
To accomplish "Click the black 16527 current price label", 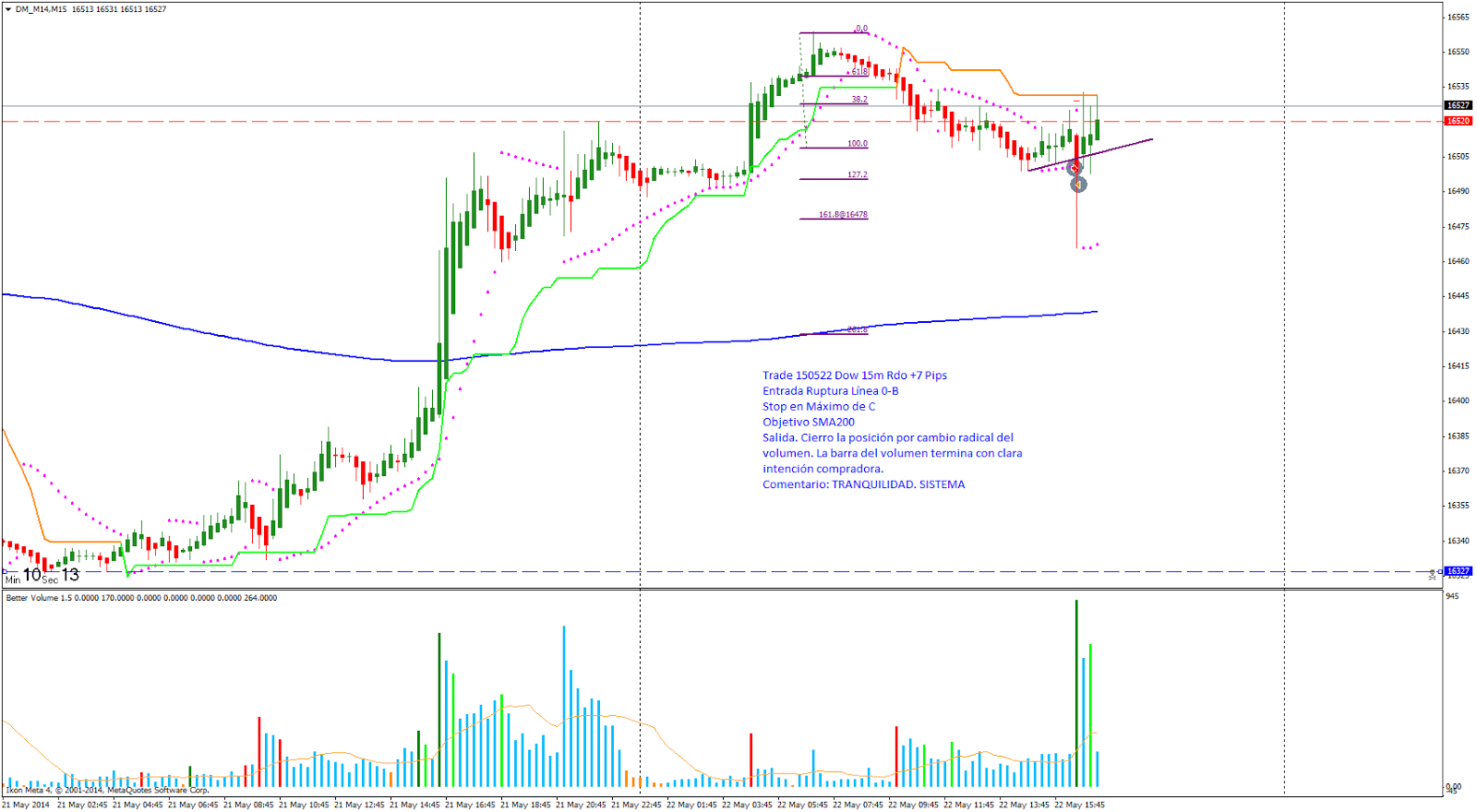I will point(1458,105).
